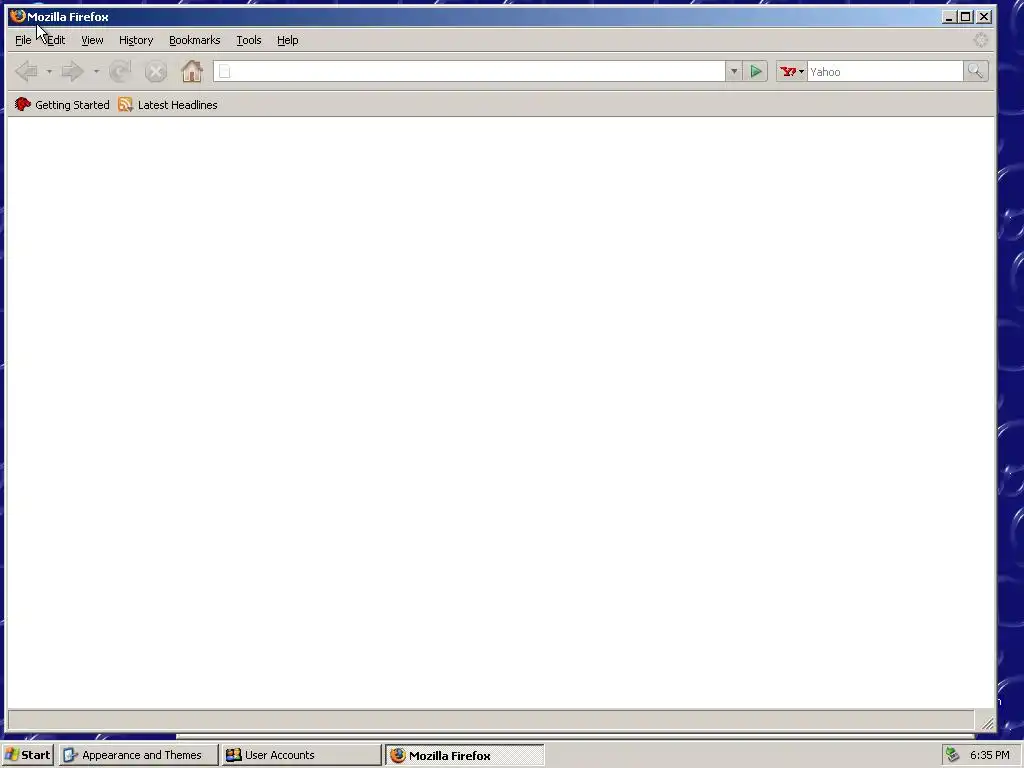Open the View menu
Viewport: 1024px width, 768px height.
tap(92, 40)
